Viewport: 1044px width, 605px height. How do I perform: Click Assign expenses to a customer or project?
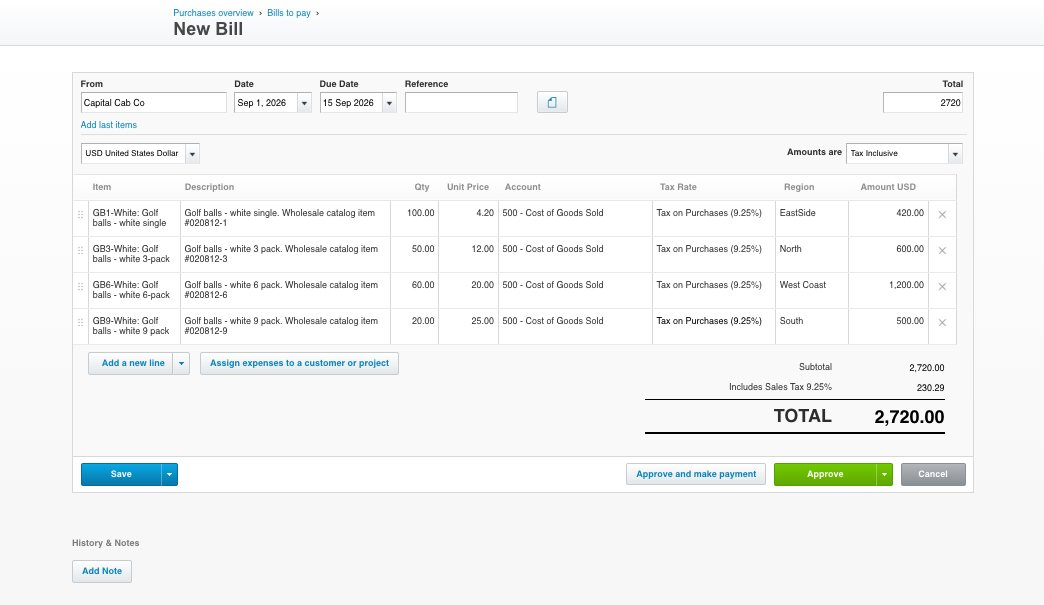[300, 363]
